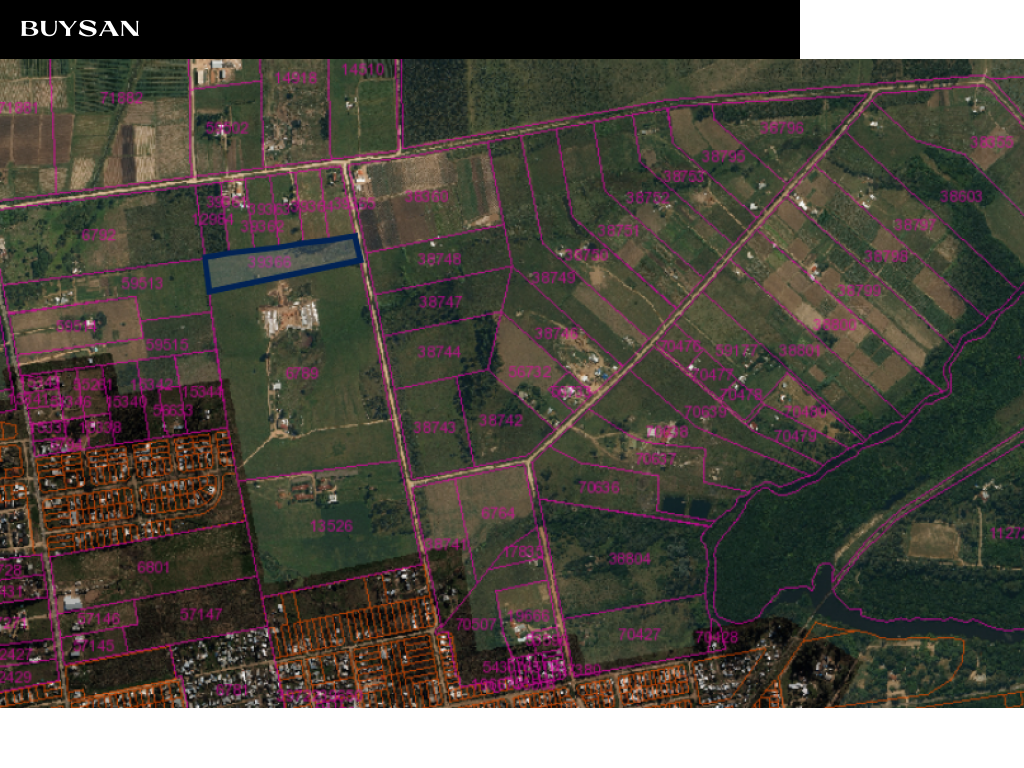Choose parcel number 38744
This screenshot has width=1024, height=768.
click(440, 352)
